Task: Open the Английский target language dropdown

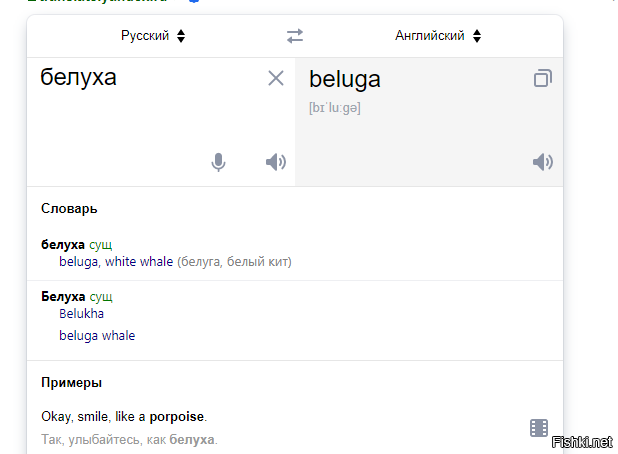Action: pyautogui.click(x=438, y=36)
